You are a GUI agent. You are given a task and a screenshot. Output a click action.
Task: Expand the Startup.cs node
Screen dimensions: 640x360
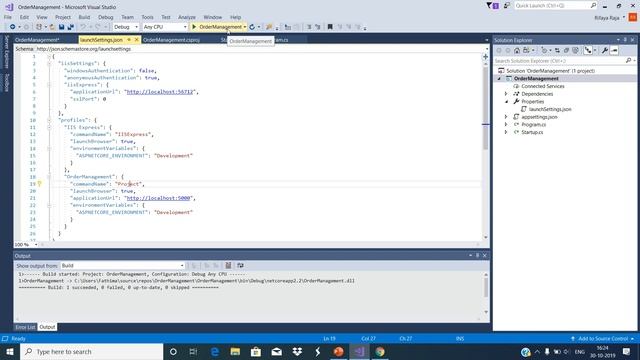point(506,132)
